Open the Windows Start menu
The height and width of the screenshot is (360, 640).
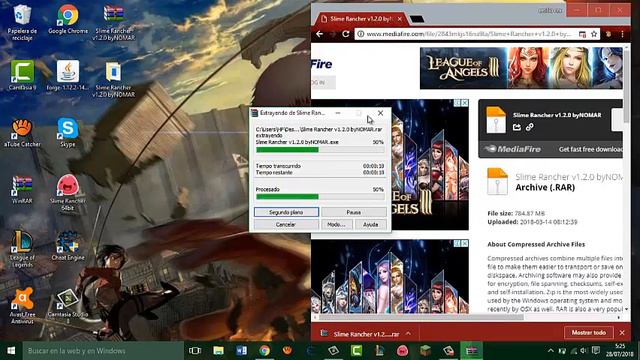point(11,351)
